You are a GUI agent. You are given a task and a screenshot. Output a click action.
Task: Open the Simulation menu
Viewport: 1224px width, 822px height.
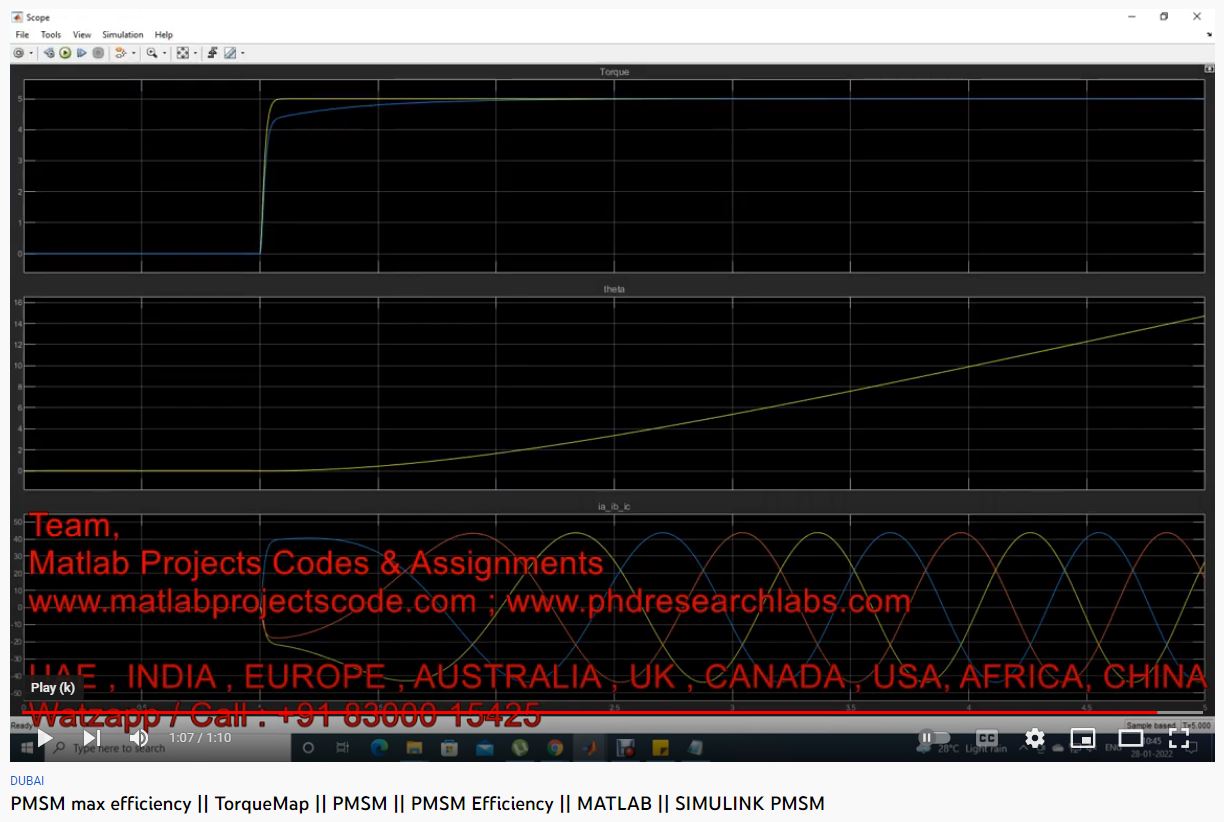coord(122,35)
